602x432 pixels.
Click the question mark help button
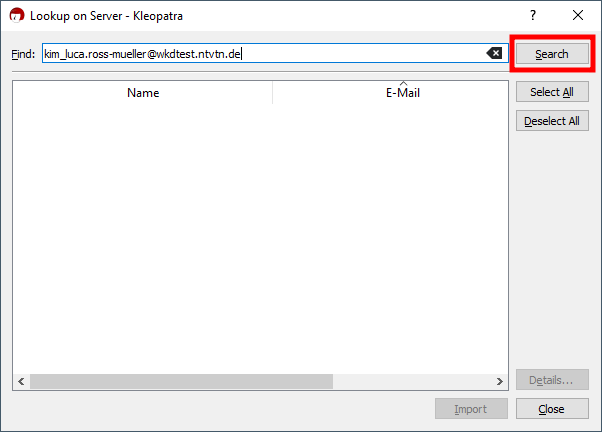coord(532,16)
